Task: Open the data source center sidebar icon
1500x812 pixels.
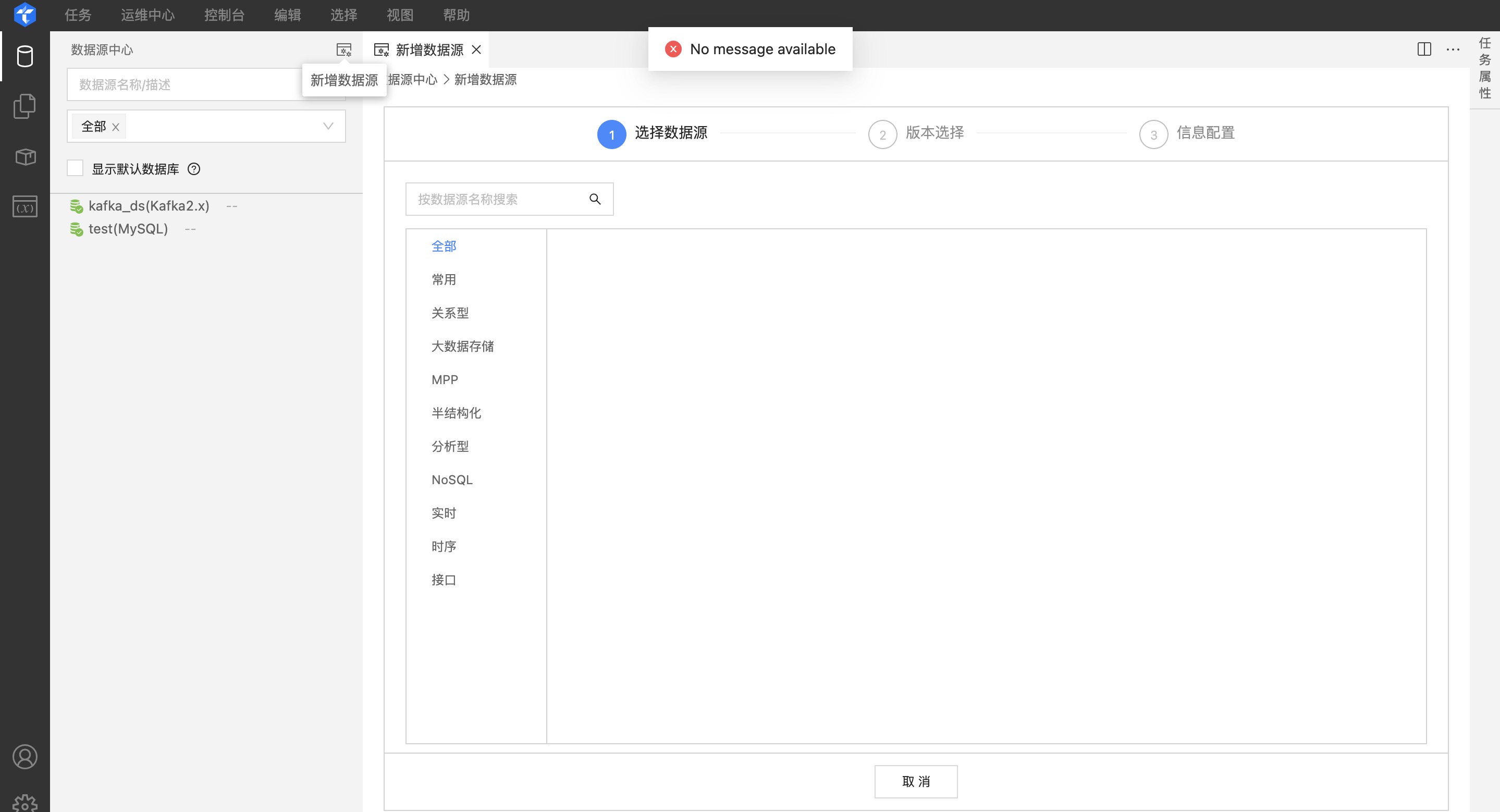Action: pos(24,56)
